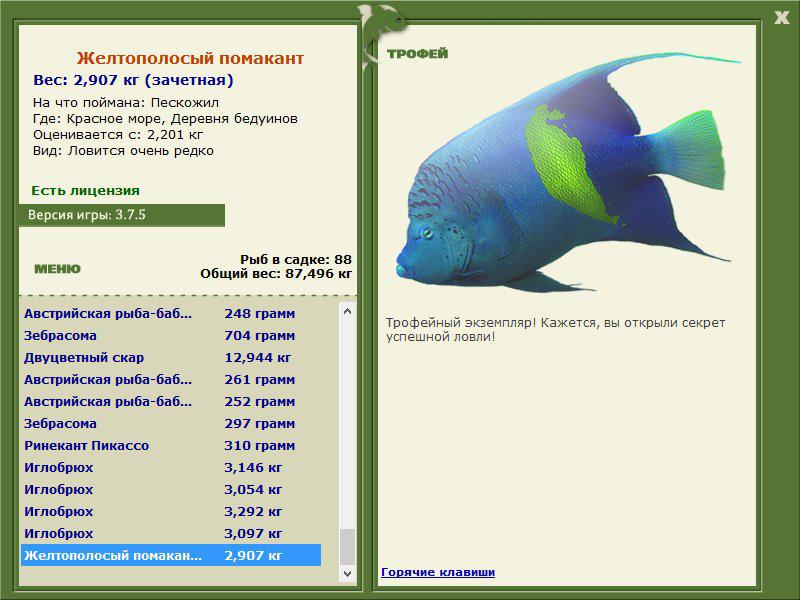Image resolution: width=800 pixels, height=600 pixels.
Task: Select highlighted Желтополосый помакант list row
Action: pos(171,555)
